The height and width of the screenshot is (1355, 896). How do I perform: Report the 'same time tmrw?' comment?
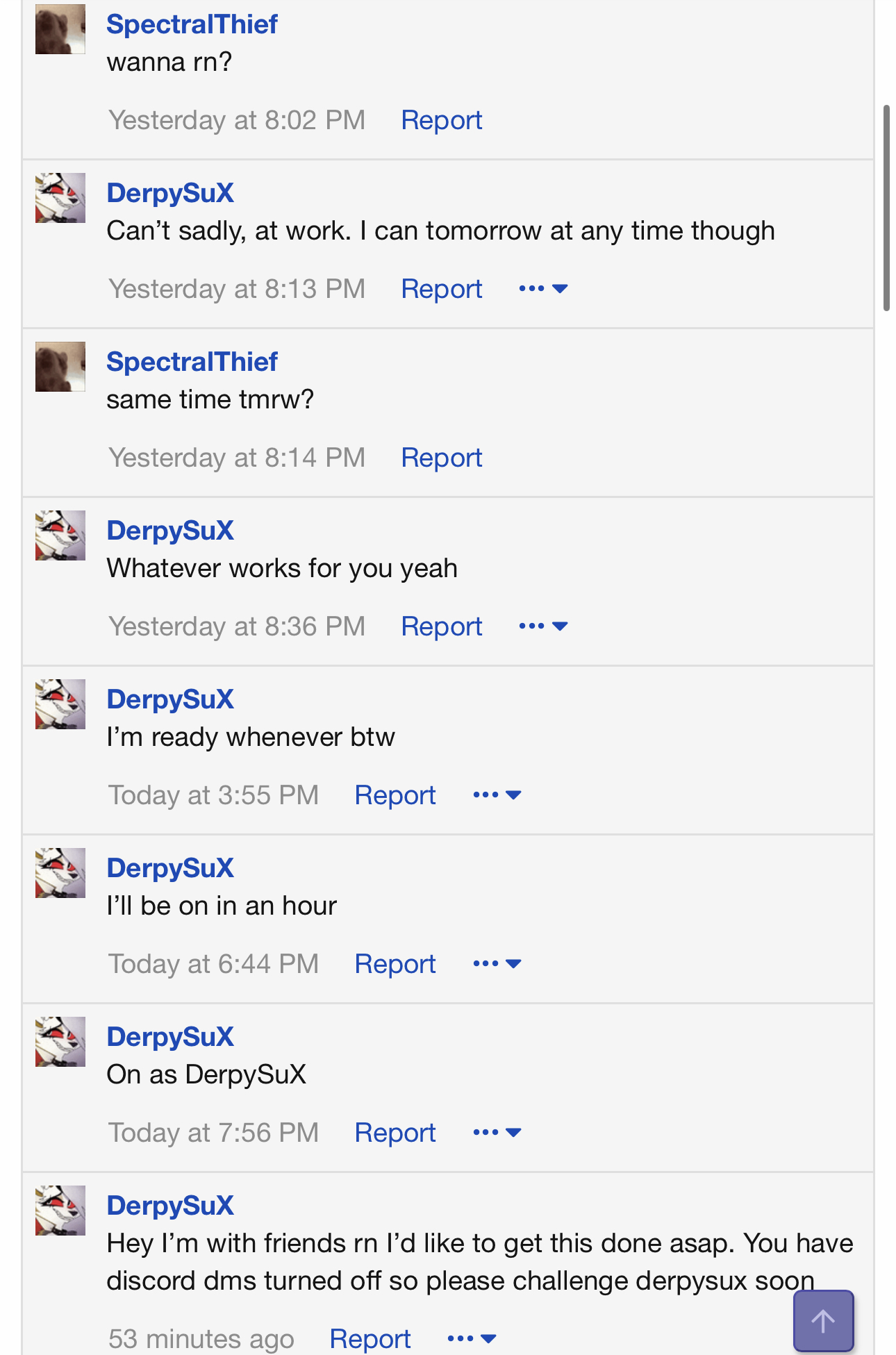coord(441,458)
